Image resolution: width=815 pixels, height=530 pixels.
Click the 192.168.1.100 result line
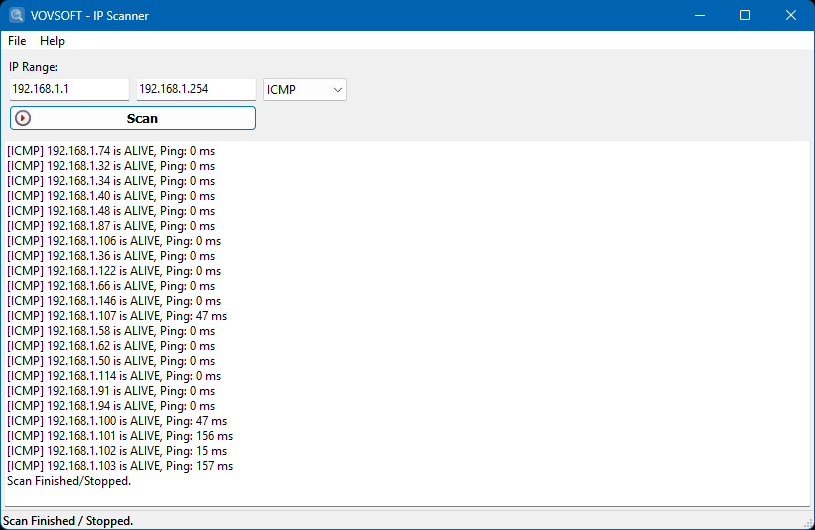[116, 421]
